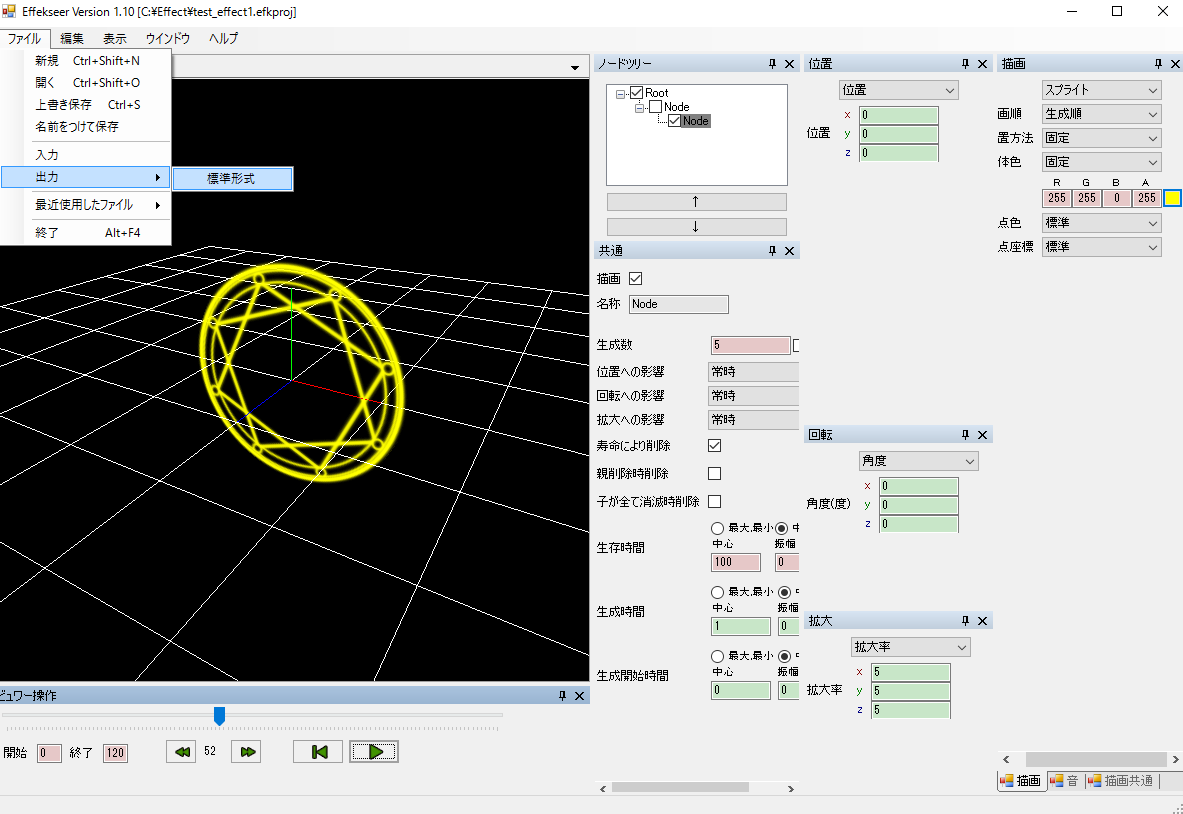Jump back to the first frame
The height and width of the screenshot is (814, 1183).
[x=317, y=751]
